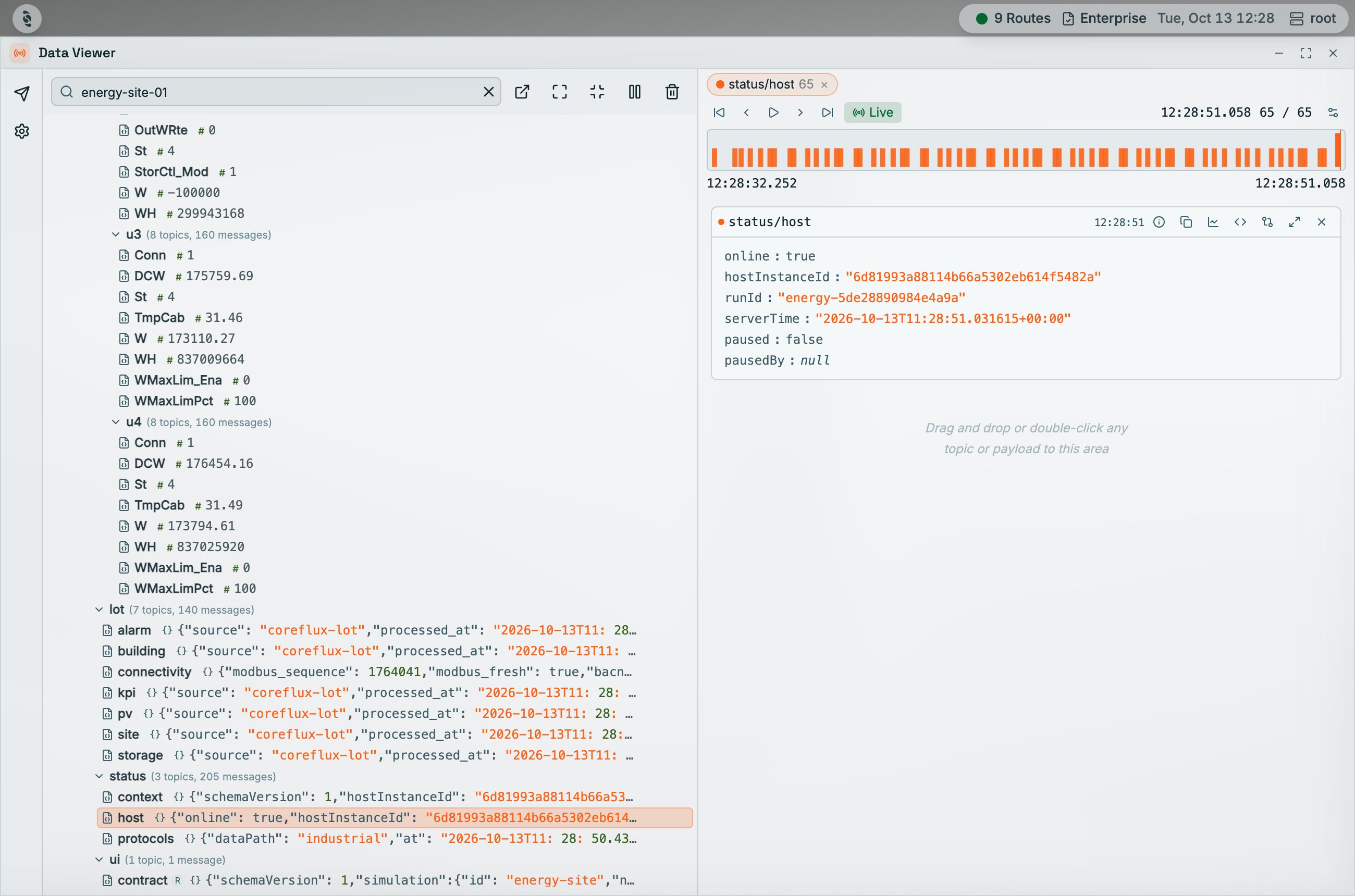Collapse the u4 topic group

(x=116, y=422)
